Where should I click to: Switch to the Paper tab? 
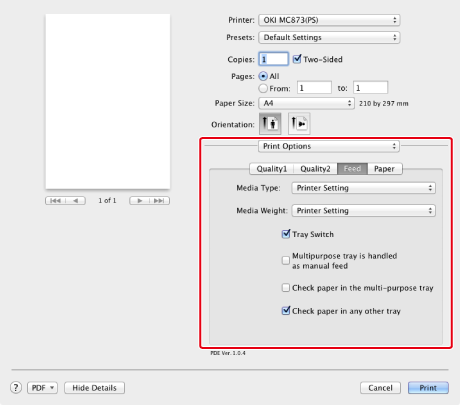click(x=384, y=169)
